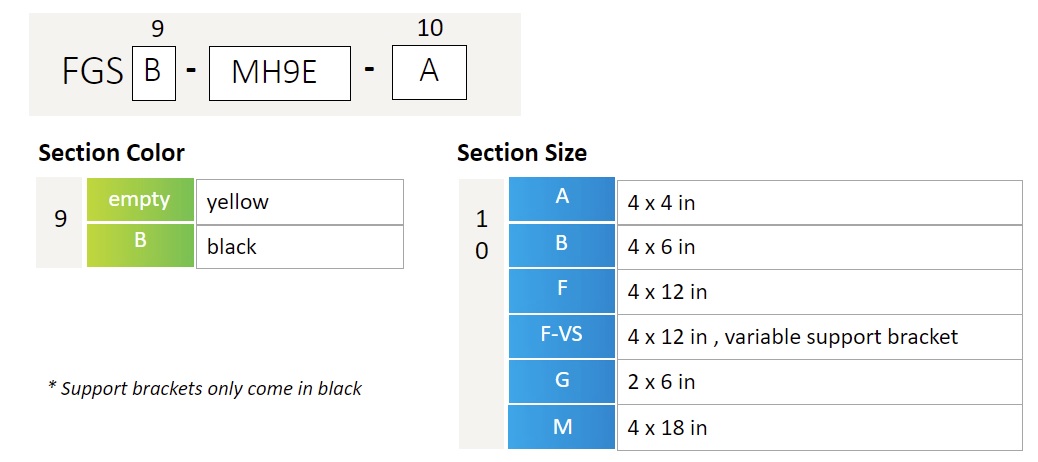This screenshot has height=462, width=1038.
Task: Click the 4 x 6 in cell
Action: click(x=820, y=248)
